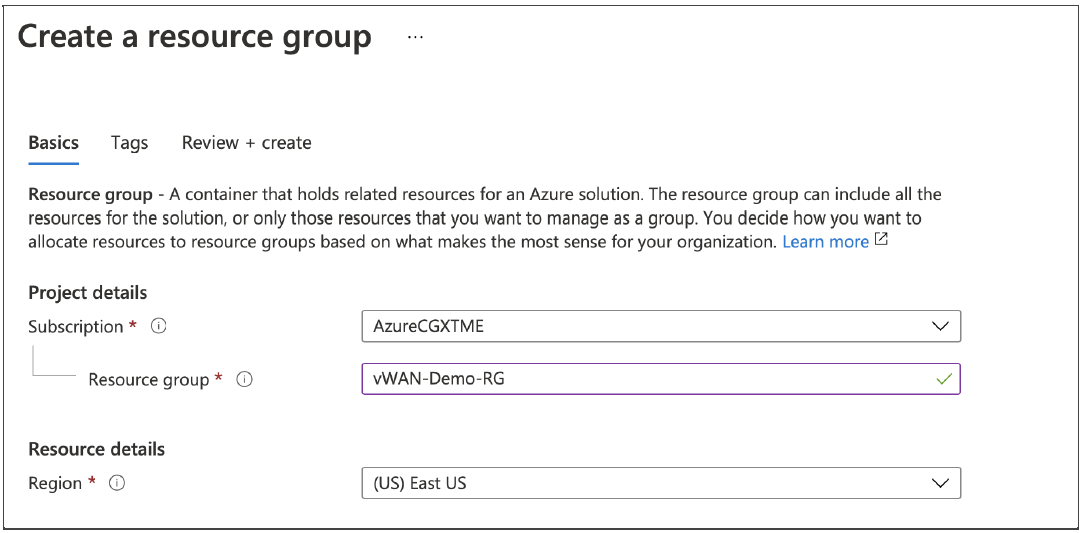Click the external link icon beside Learn more
Viewport: 1082px width, 533px height.
pos(881,241)
